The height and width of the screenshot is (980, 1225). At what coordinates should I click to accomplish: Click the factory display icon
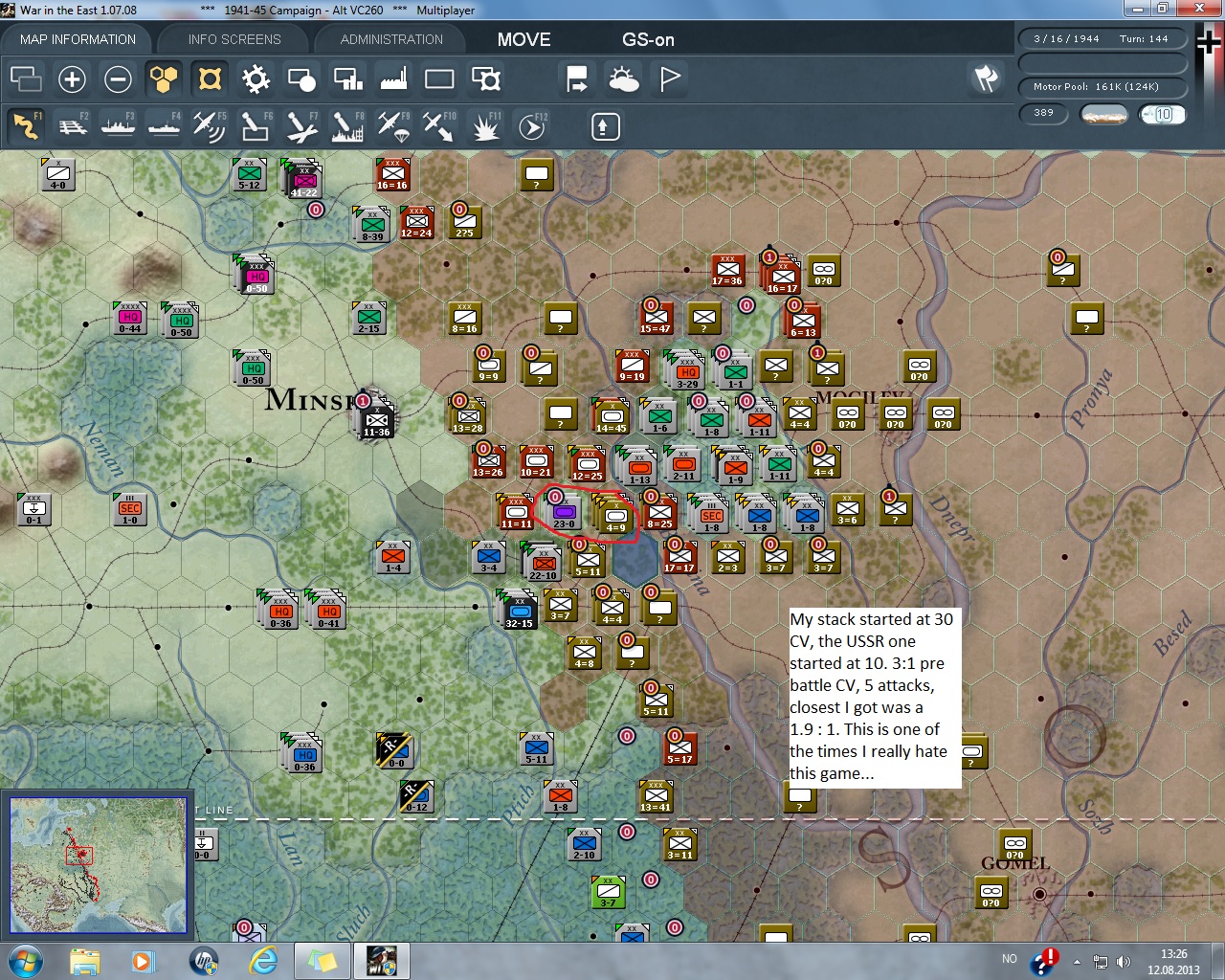click(x=393, y=78)
